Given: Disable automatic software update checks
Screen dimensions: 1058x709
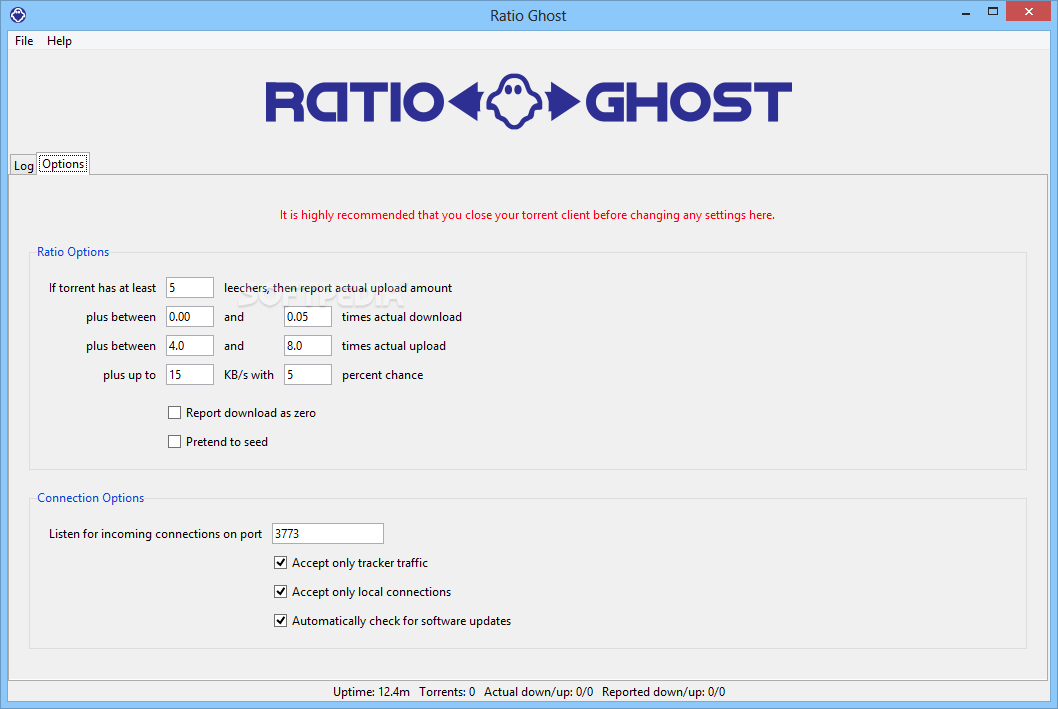Looking at the screenshot, I should coord(281,620).
